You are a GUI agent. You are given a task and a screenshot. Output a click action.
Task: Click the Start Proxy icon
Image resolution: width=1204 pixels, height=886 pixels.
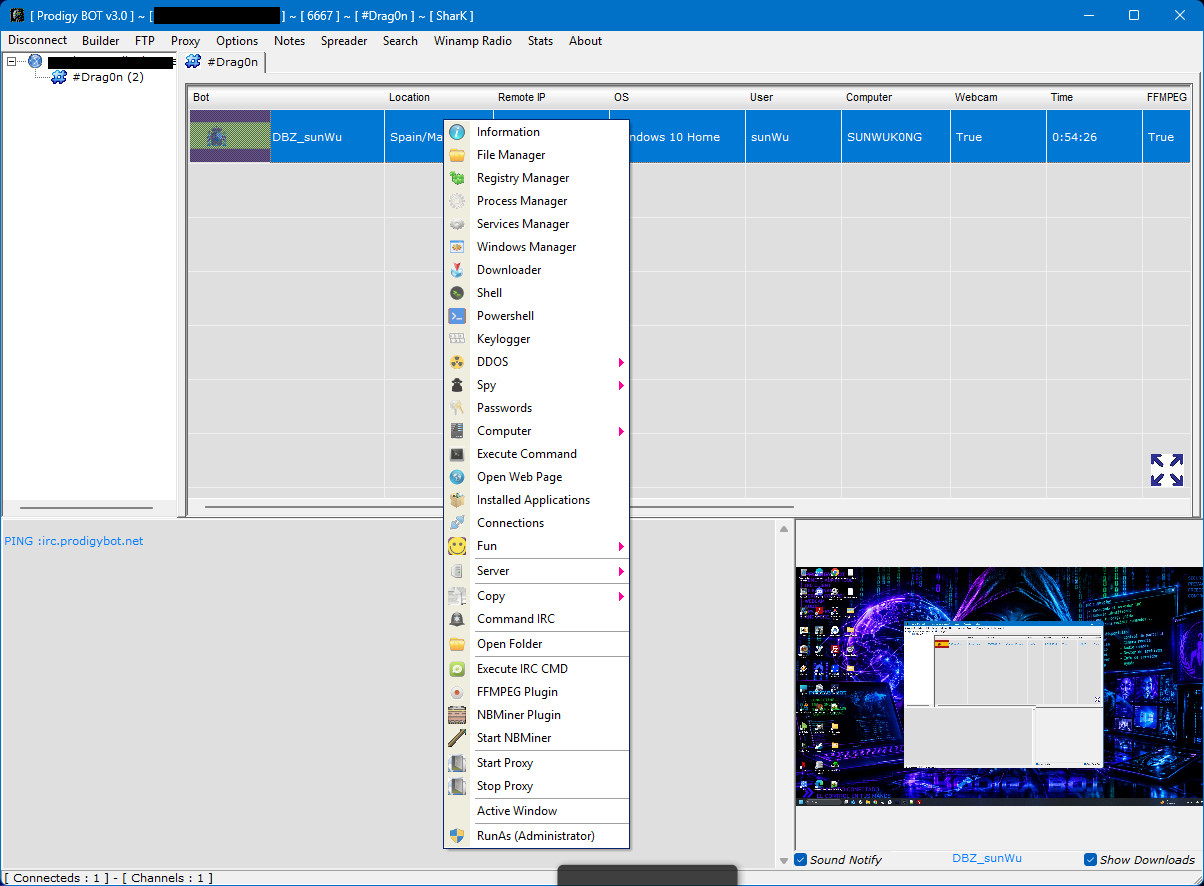(x=457, y=763)
